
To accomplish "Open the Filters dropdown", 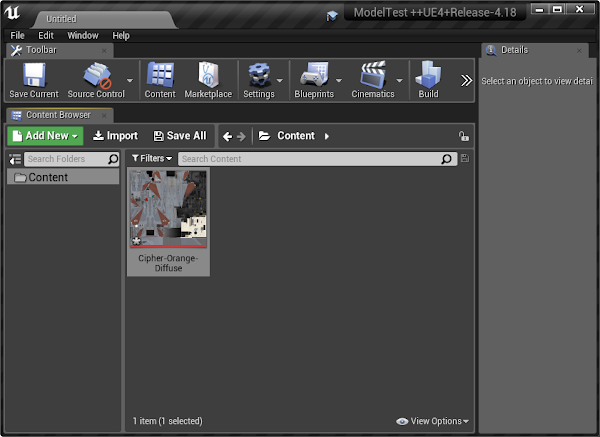I will pyautogui.click(x=152, y=158).
